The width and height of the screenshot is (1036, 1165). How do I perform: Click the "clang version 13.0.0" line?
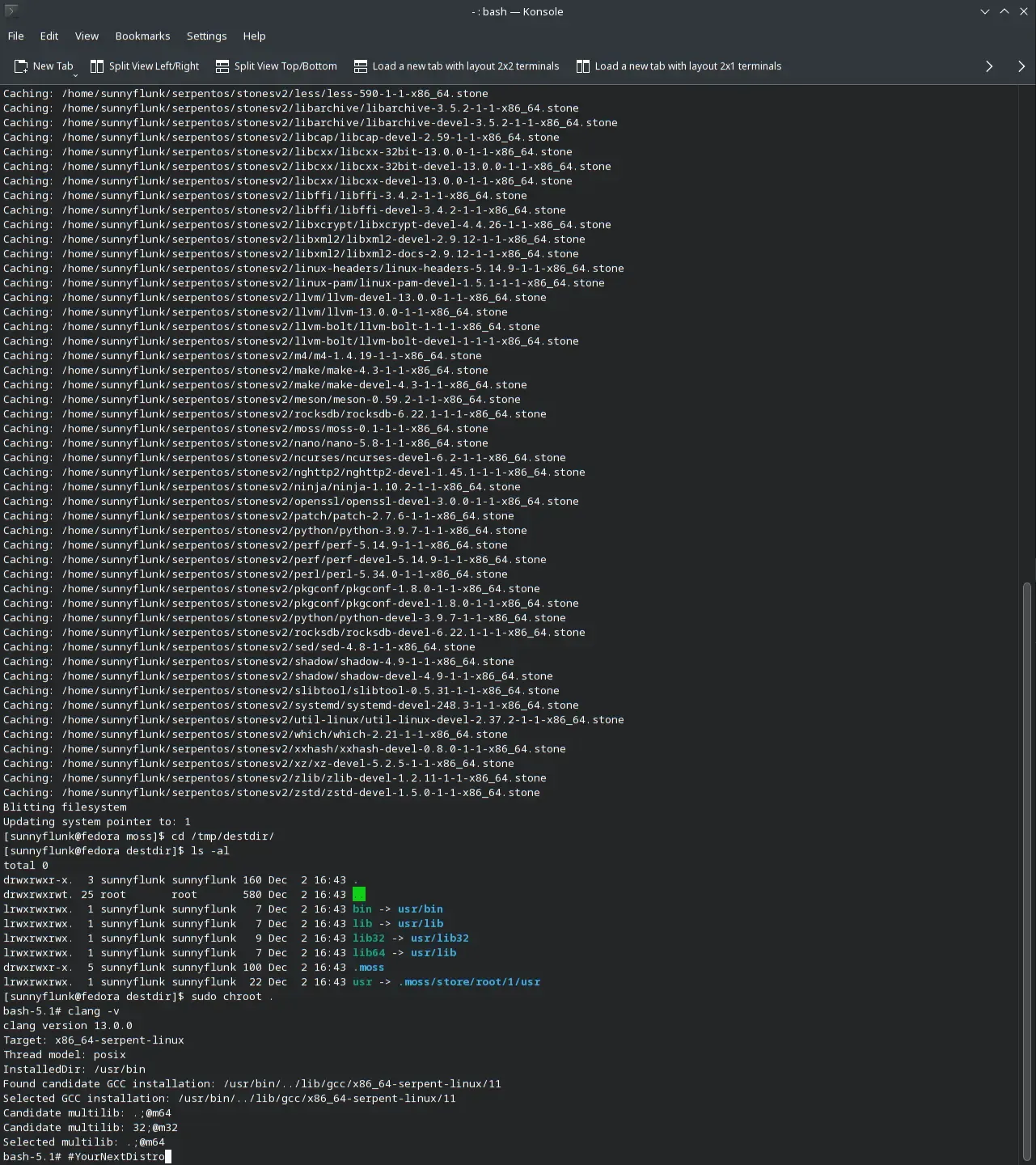point(68,1026)
